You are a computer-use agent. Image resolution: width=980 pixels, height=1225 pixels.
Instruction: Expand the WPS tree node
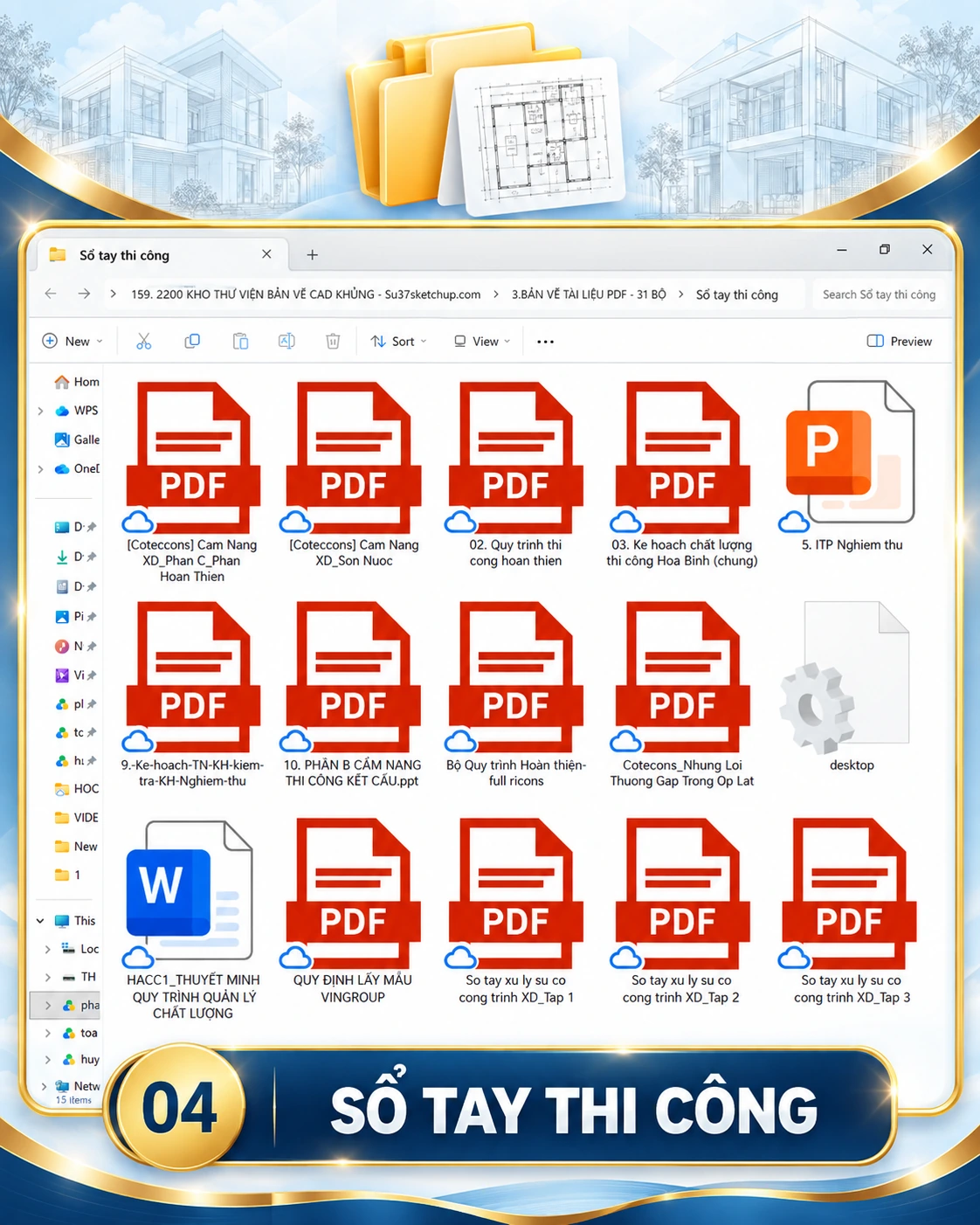tap(40, 411)
